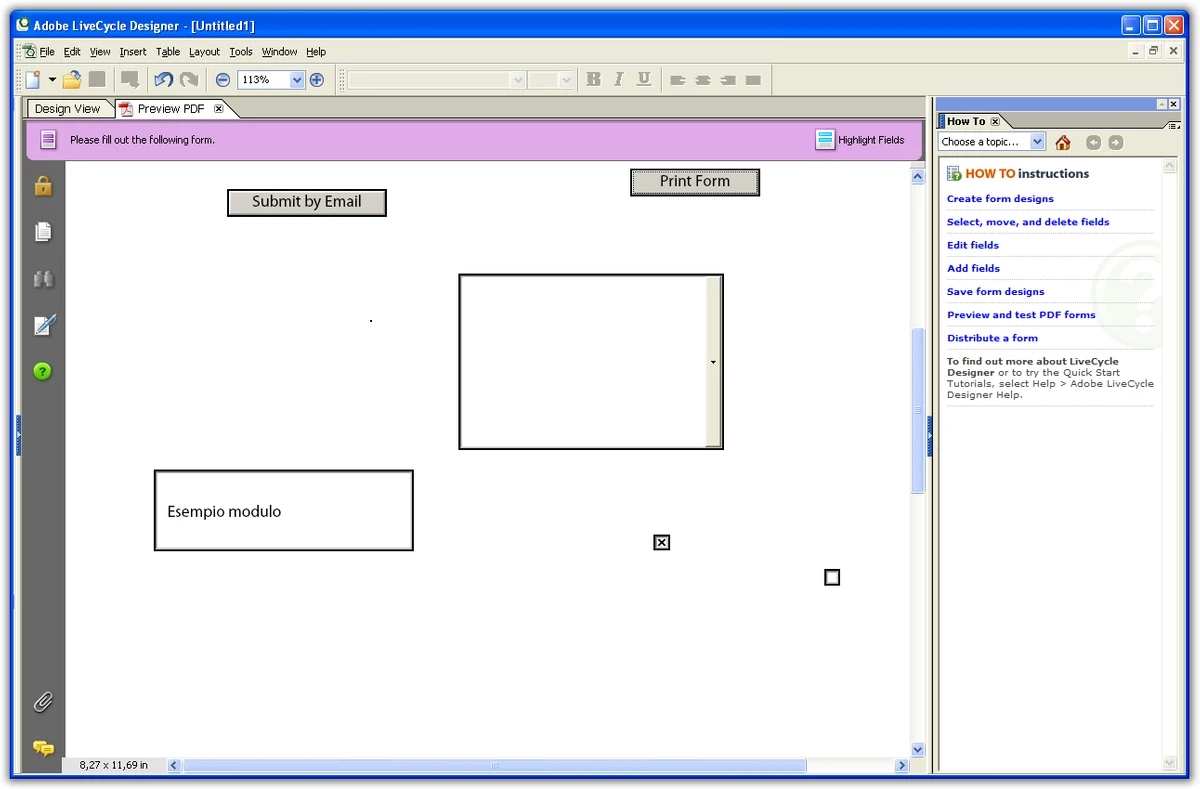Uncheck the checked X checkbox

661,542
